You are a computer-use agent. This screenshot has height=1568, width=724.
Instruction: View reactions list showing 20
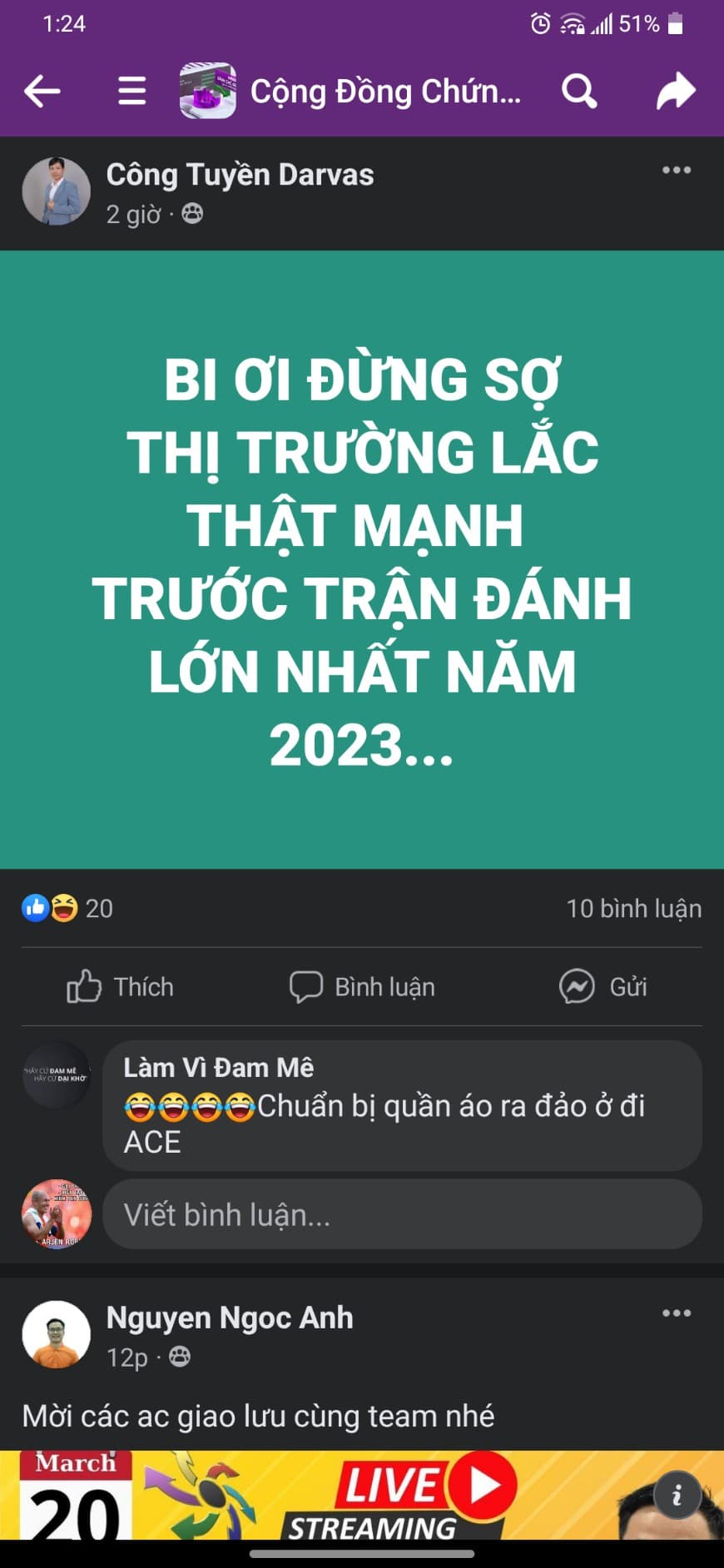pyautogui.click(x=67, y=908)
